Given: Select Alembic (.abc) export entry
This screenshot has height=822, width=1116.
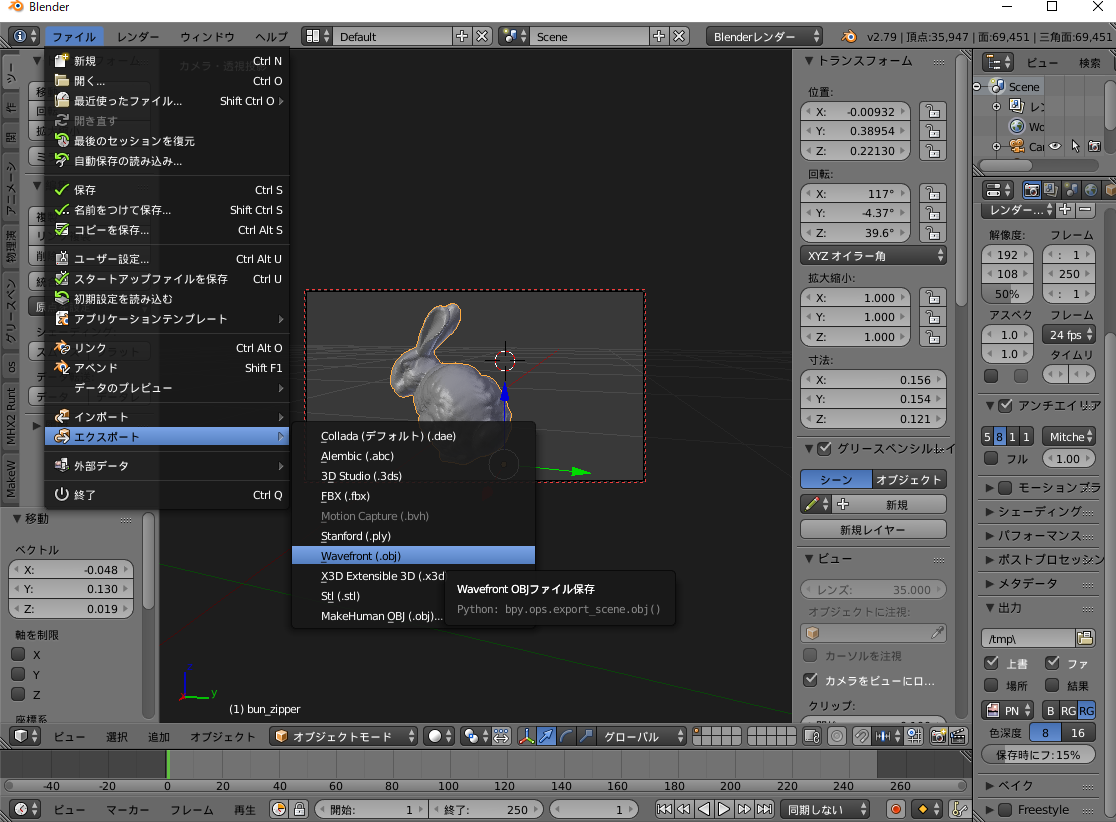Looking at the screenshot, I should click(x=413, y=456).
